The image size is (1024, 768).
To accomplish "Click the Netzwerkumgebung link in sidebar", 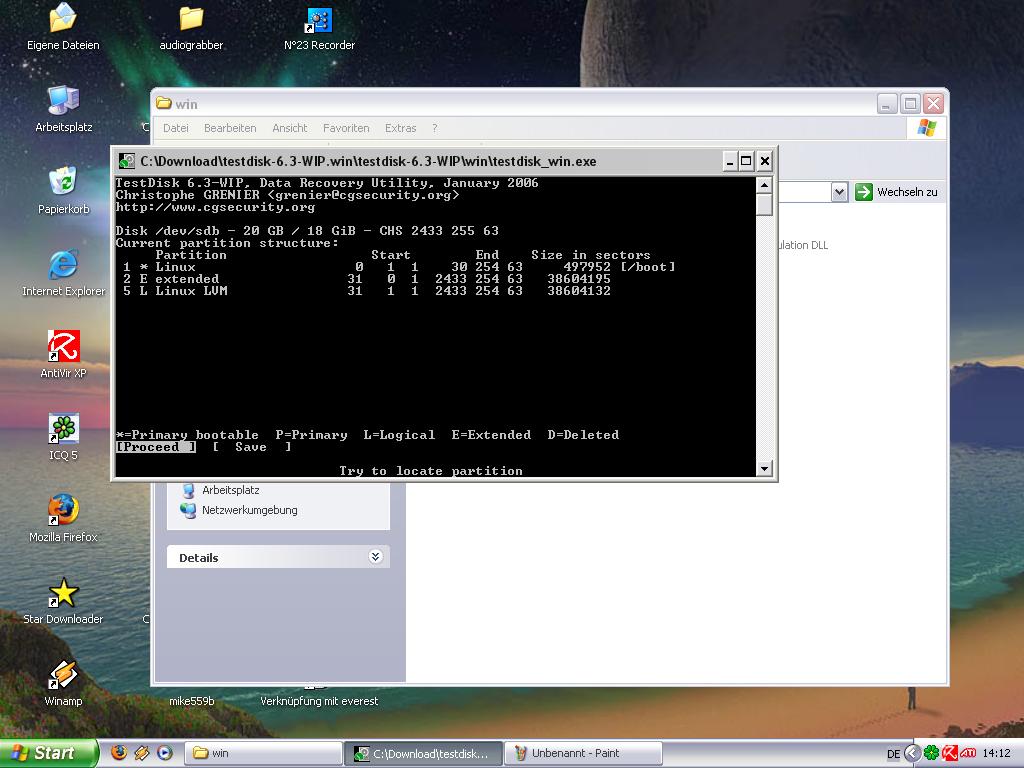I will click(x=249, y=510).
